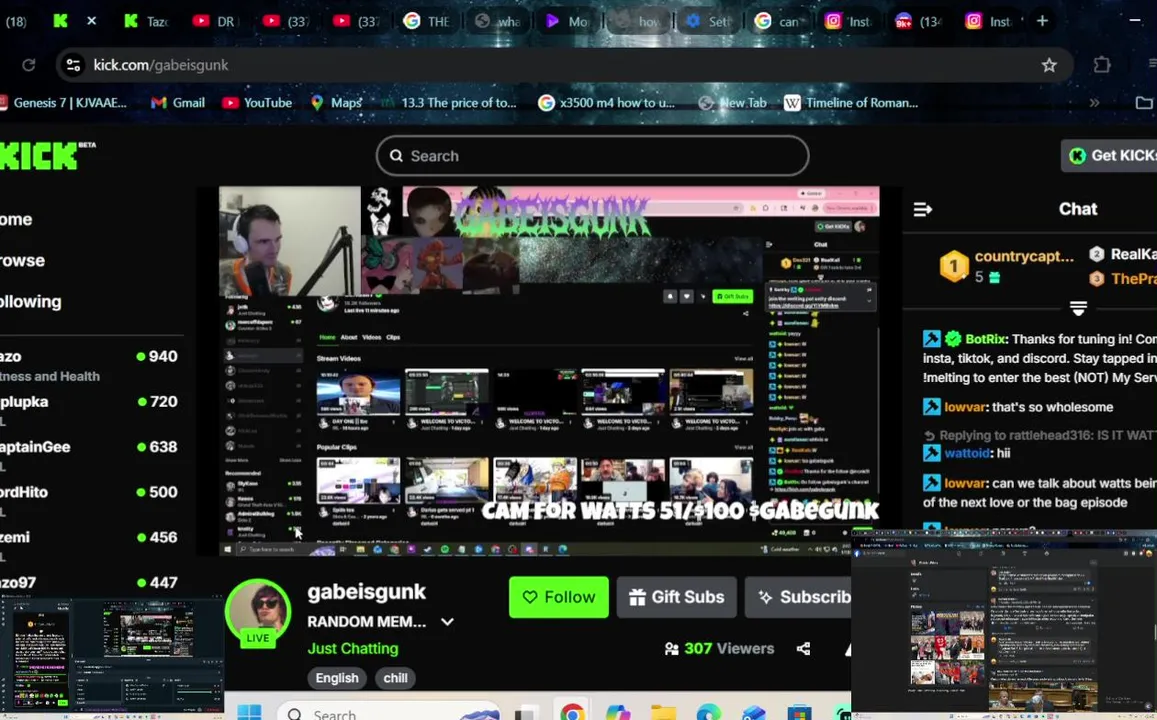Screen dimensions: 1157x720
Task: Follow the gabeisgunk channel
Action: pos(559,597)
